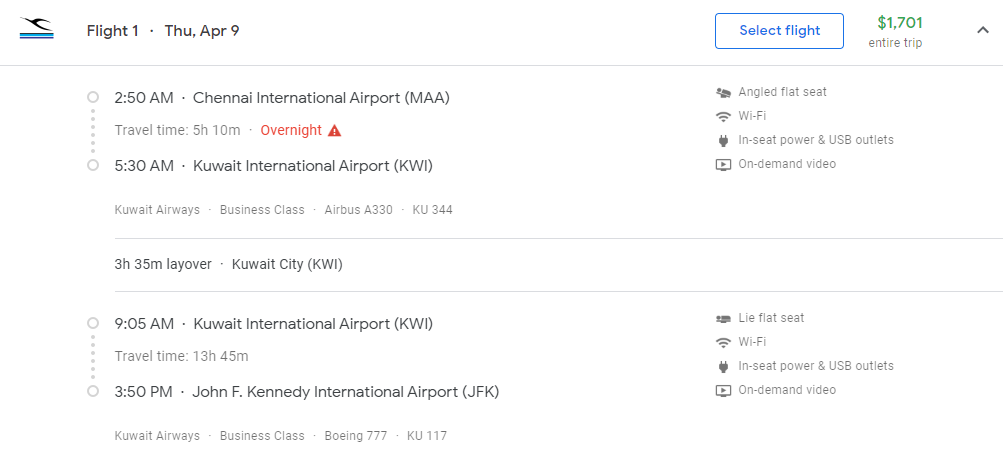Click the Kuwait Airways logo icon
The width and height of the screenshot is (1003, 452).
point(37,29)
